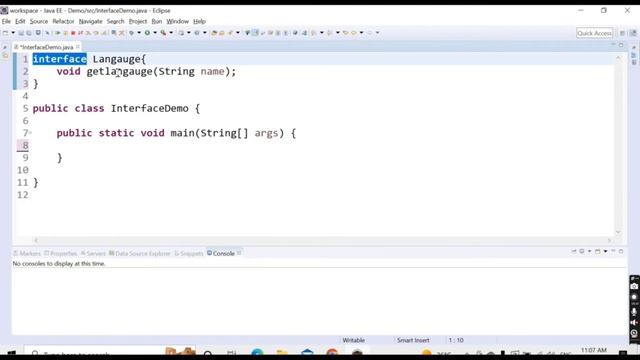Open the Refactor menu

(x=63, y=21)
